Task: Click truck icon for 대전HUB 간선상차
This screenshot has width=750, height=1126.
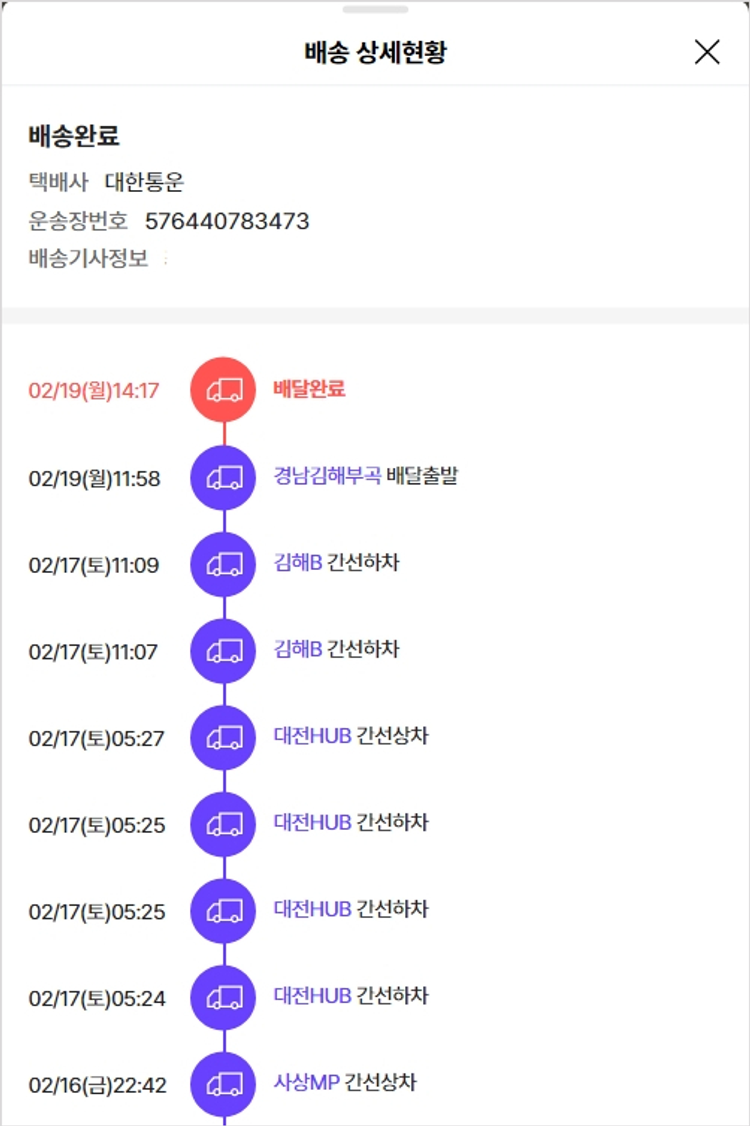Action: (x=224, y=738)
